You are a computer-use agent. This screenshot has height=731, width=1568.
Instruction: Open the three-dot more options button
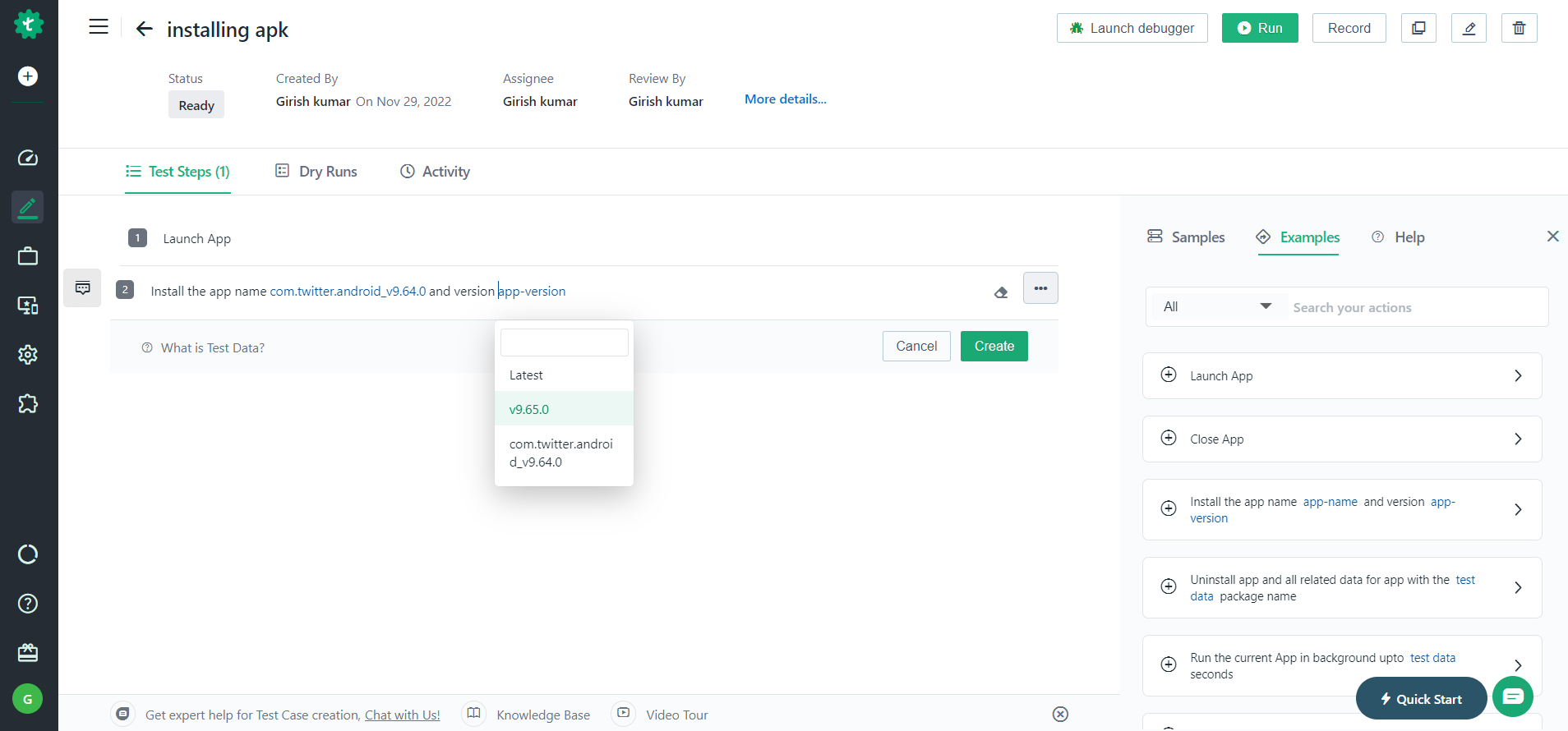[1040, 288]
